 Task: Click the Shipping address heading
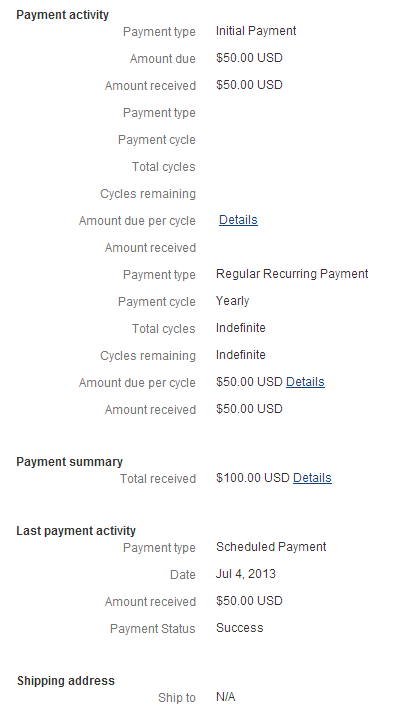click(x=66, y=681)
